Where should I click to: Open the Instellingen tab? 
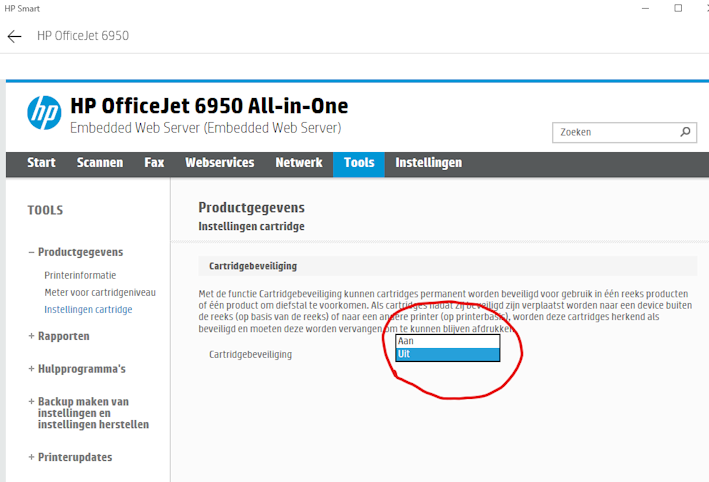point(429,163)
